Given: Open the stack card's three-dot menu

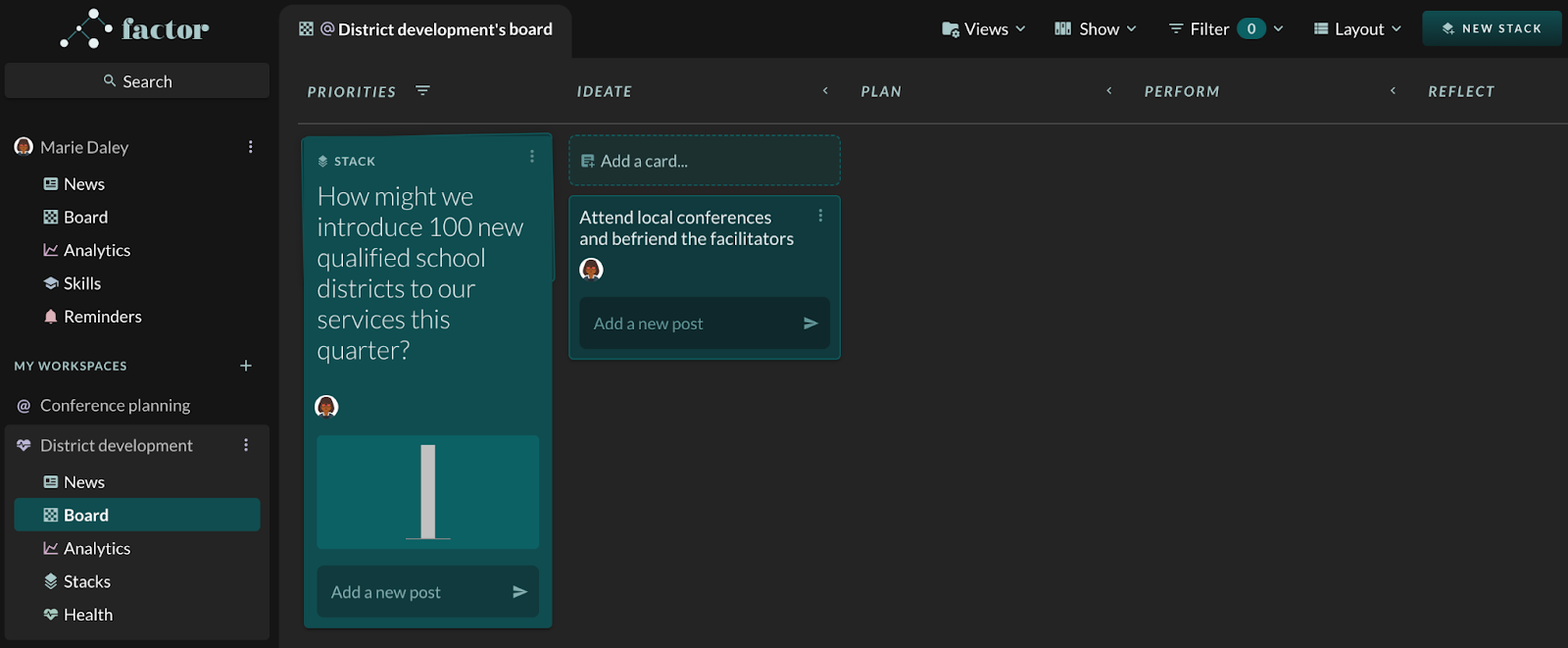Looking at the screenshot, I should (x=532, y=157).
